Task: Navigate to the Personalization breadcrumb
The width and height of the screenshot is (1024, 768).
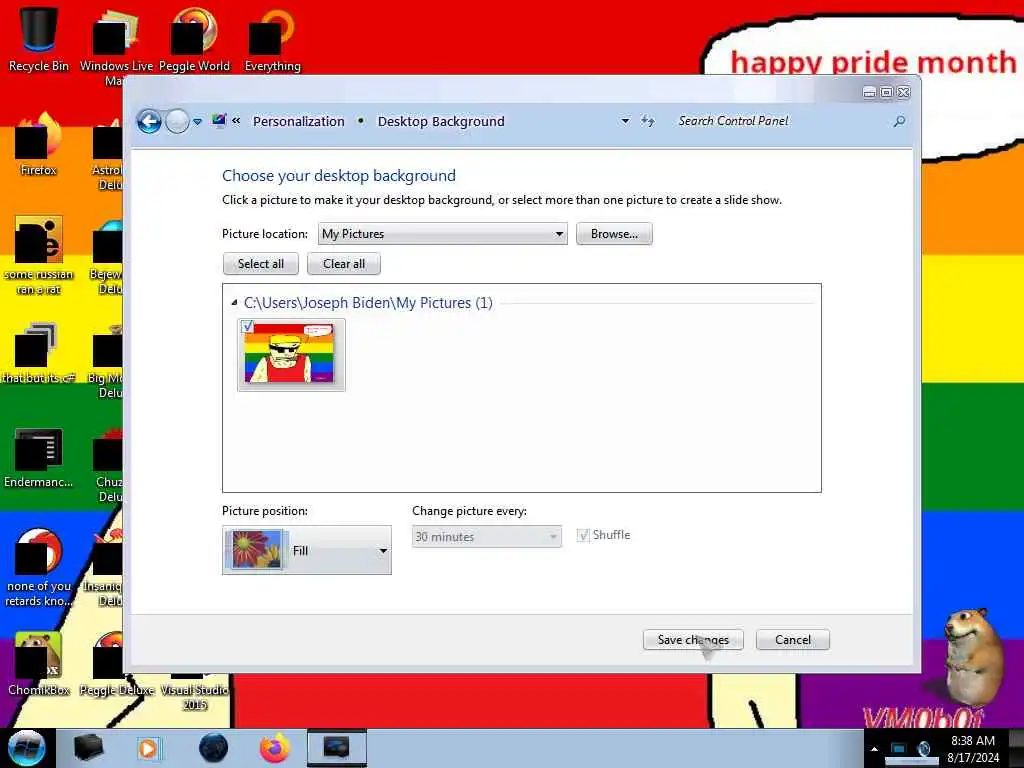Action: pos(298,121)
